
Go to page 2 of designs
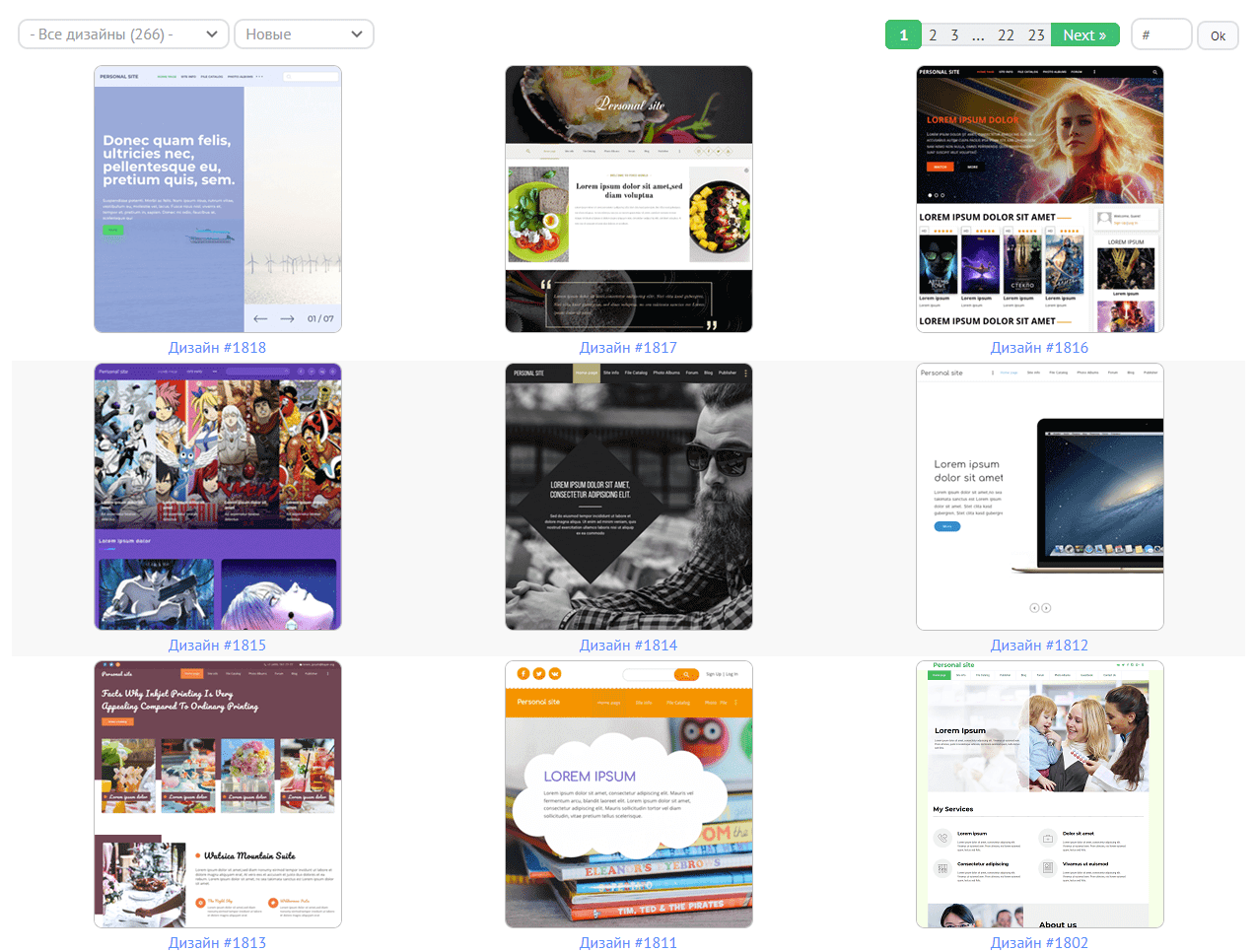[933, 35]
